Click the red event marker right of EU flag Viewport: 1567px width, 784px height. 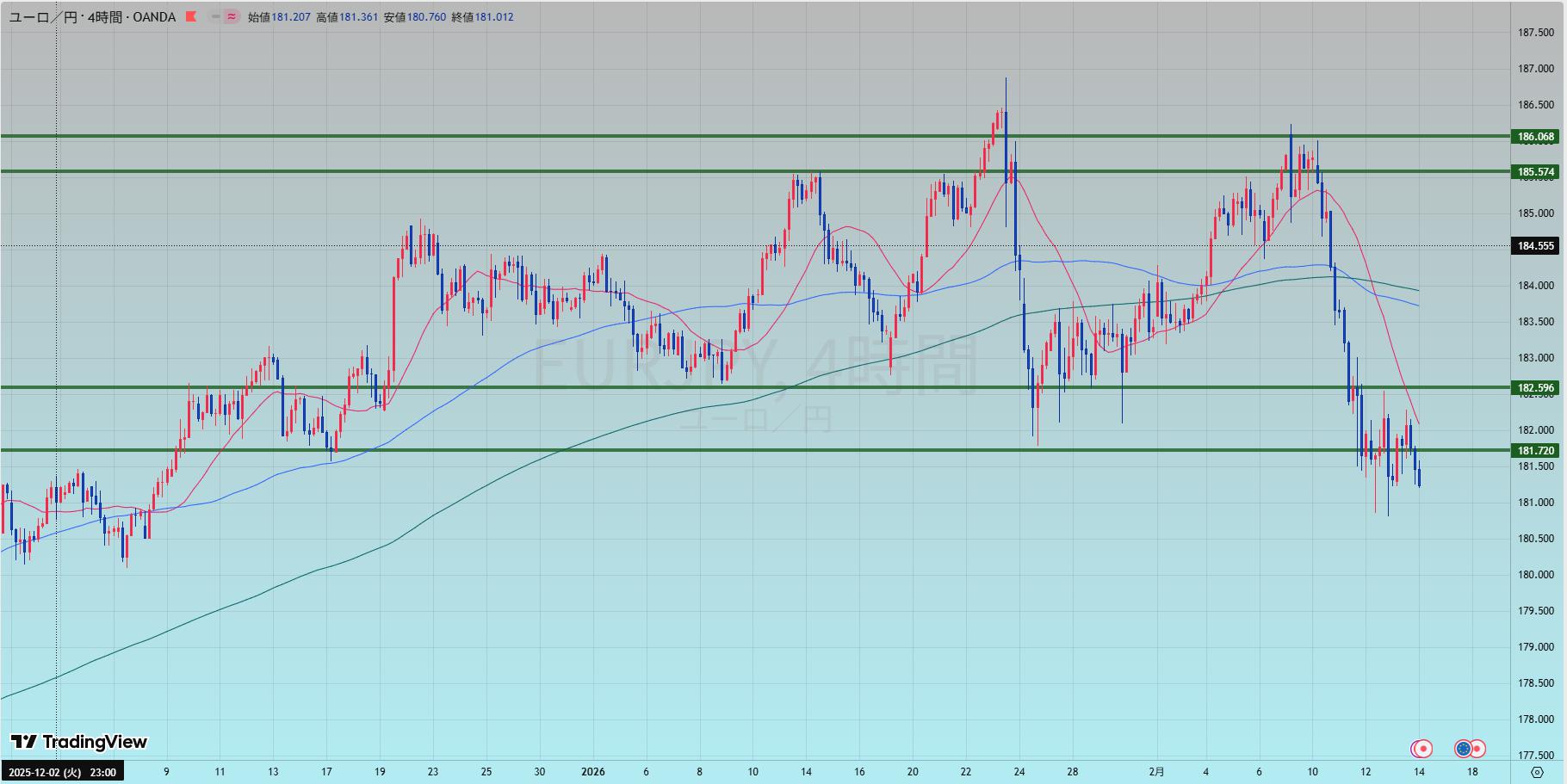click(x=1477, y=749)
